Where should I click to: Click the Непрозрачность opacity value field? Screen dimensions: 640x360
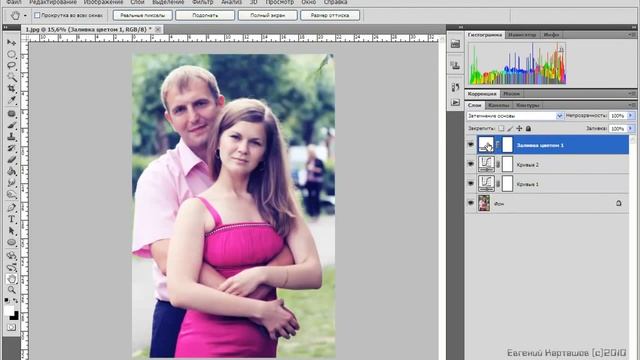coord(618,116)
